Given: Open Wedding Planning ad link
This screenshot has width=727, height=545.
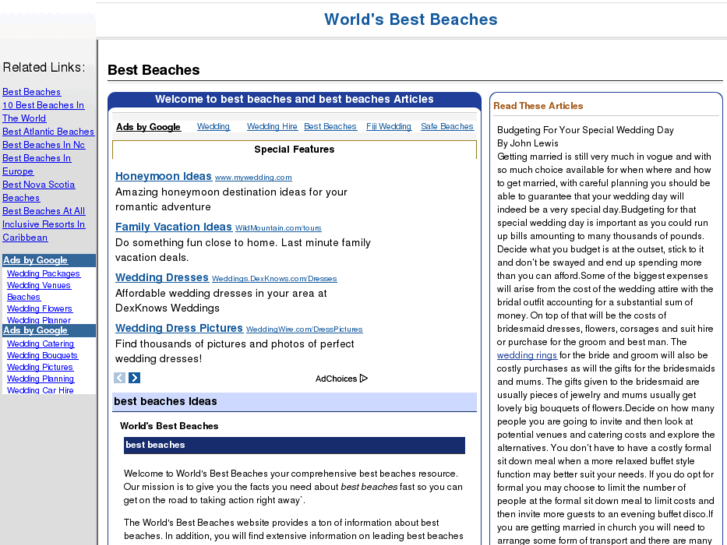Looking at the screenshot, I should click(x=40, y=378).
